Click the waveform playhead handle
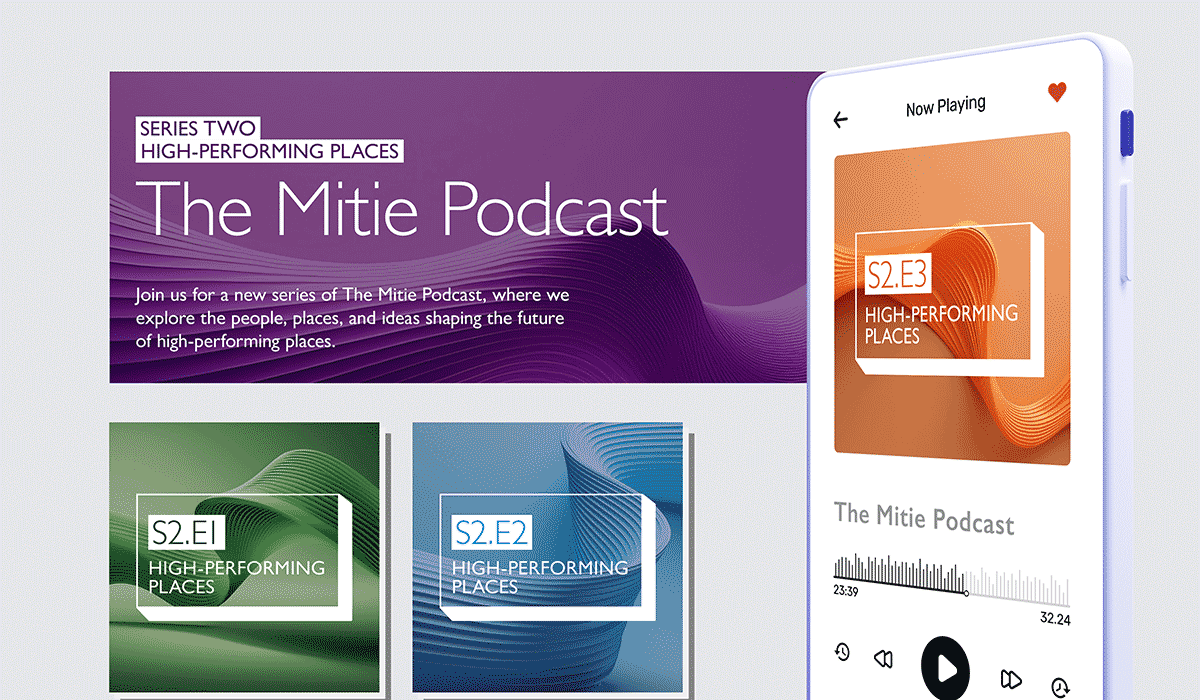 (x=966, y=594)
